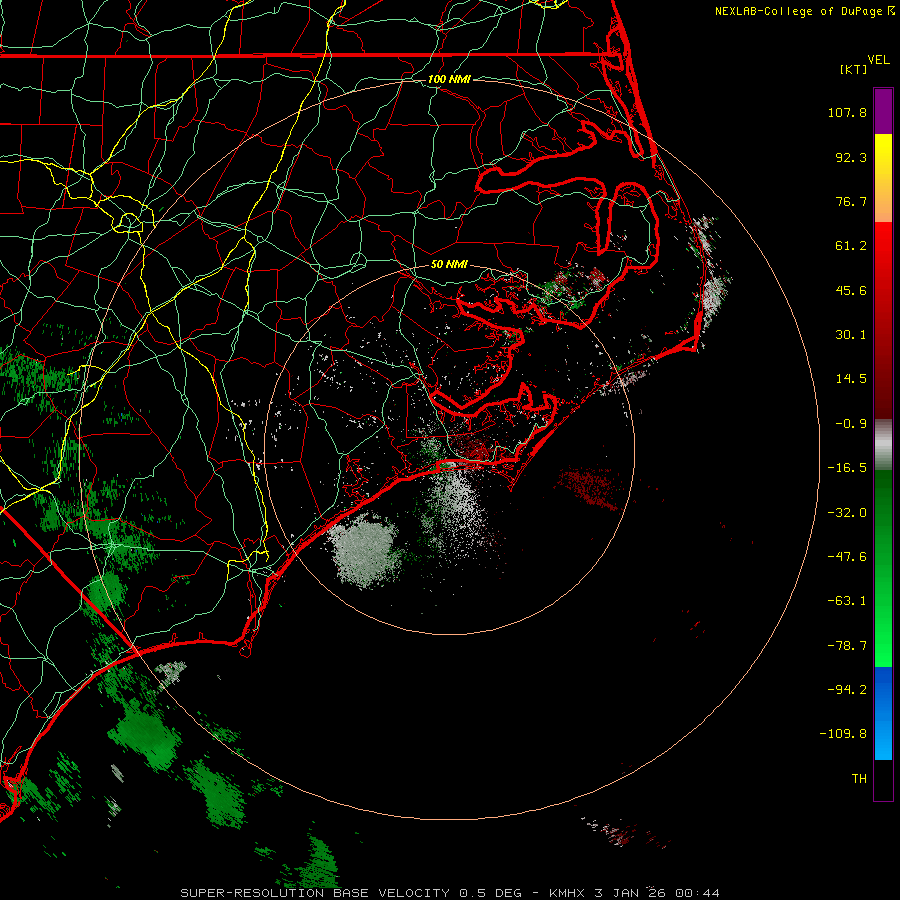Select the 50 NMI range ring label
This screenshot has height=900, width=900.
click(449, 264)
